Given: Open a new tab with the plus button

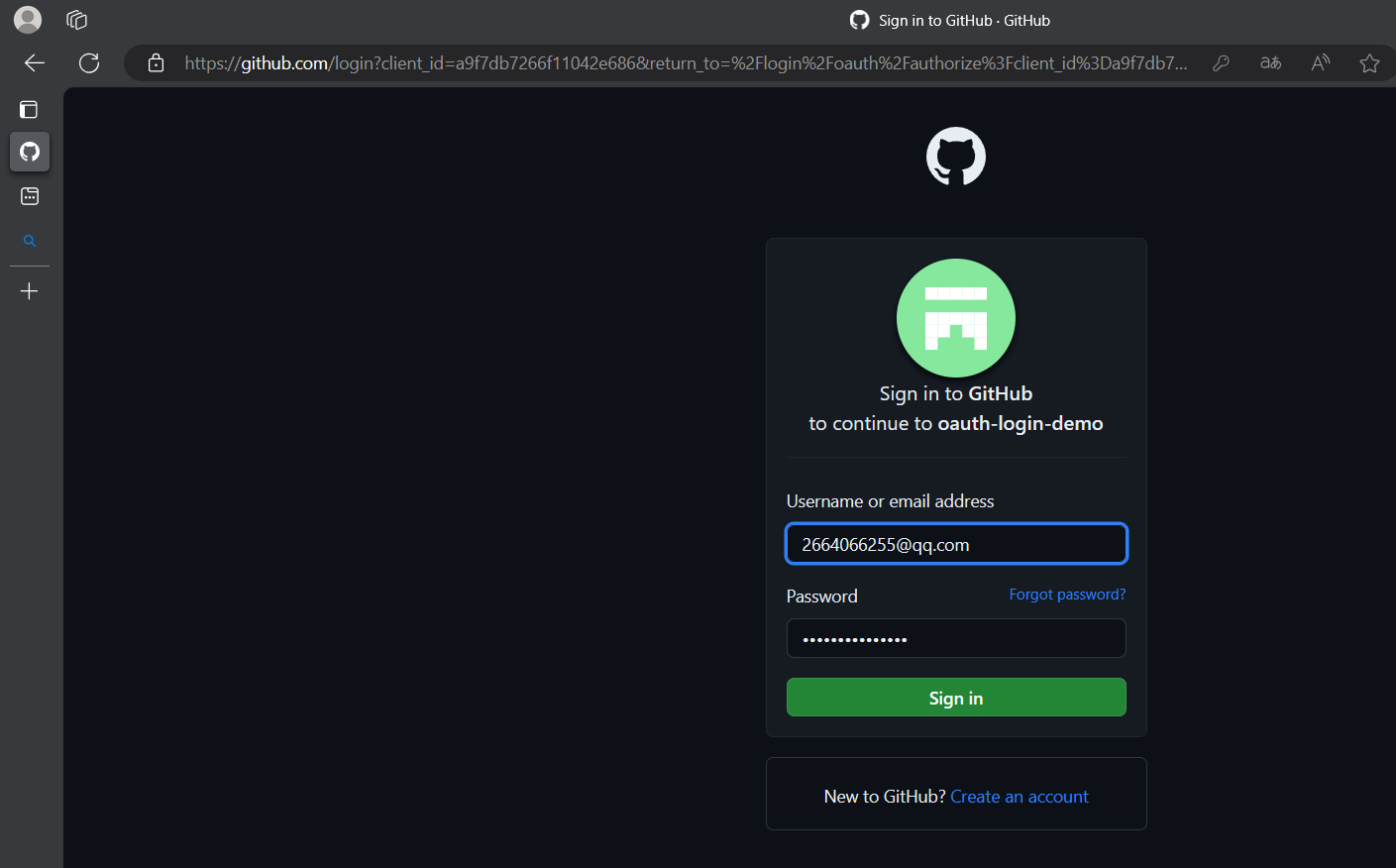Looking at the screenshot, I should [x=30, y=291].
